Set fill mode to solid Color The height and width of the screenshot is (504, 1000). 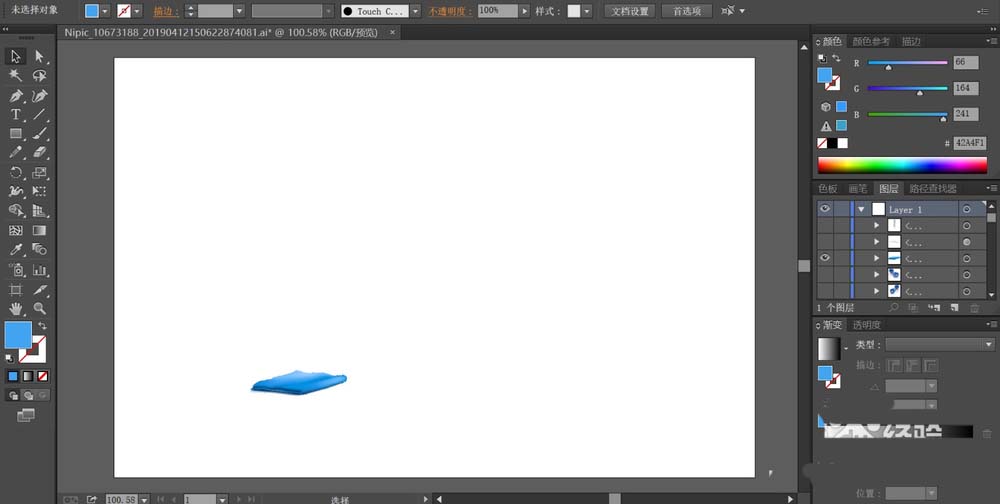[x=13, y=376]
